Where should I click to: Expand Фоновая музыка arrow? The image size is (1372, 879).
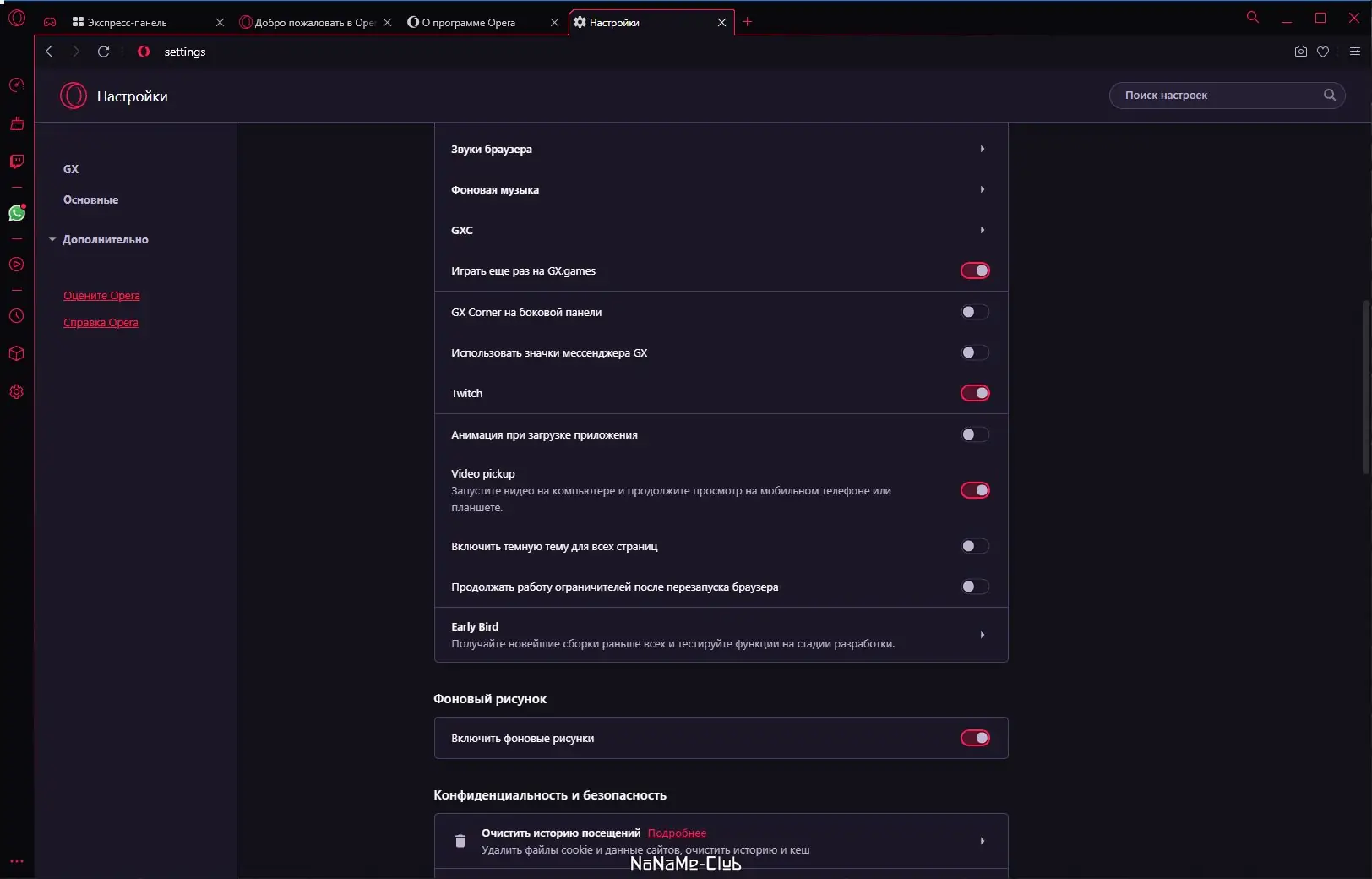983,189
